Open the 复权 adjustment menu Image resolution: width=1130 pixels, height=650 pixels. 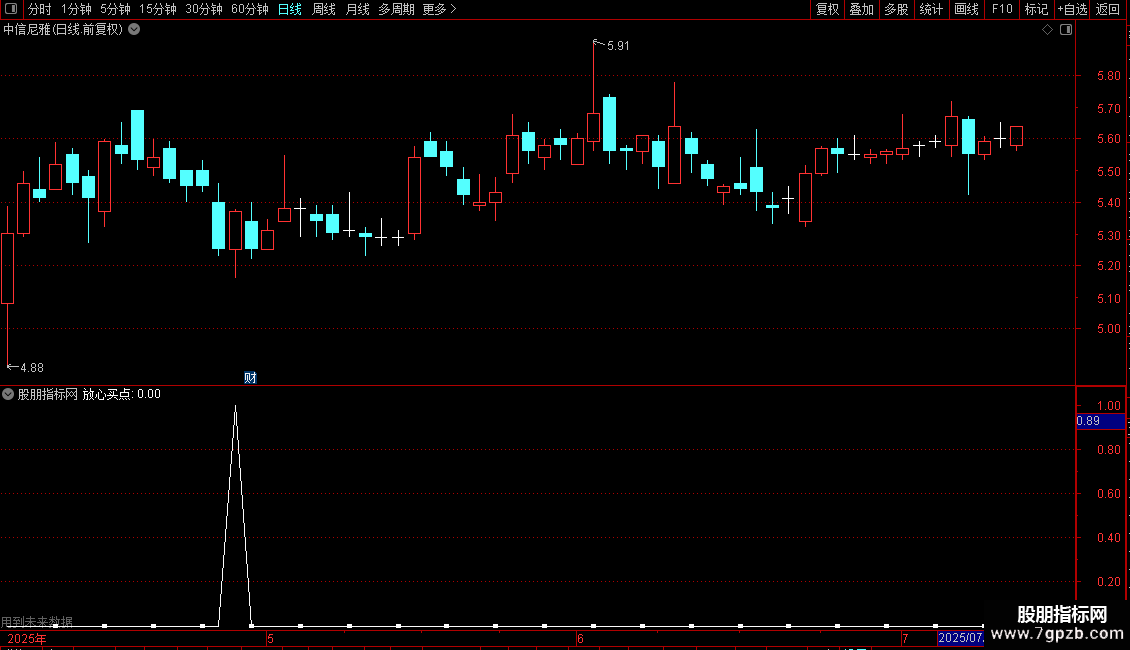[827, 9]
